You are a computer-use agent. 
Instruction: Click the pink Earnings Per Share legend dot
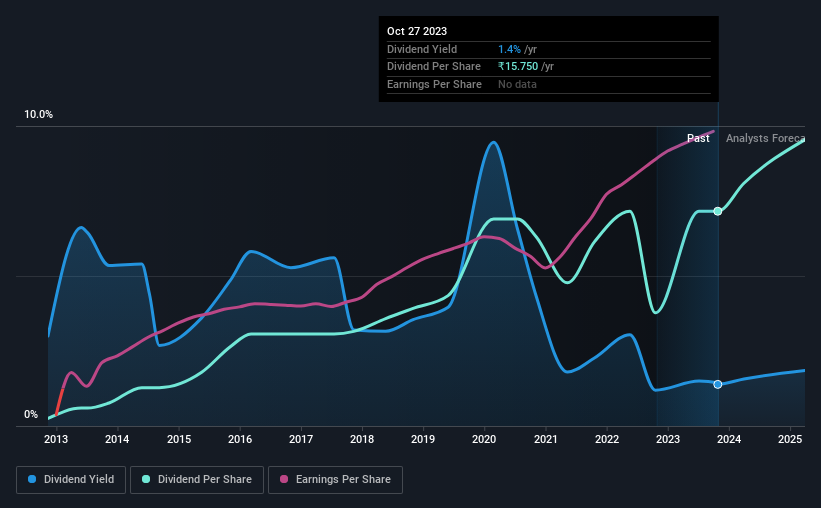pyautogui.click(x=284, y=479)
